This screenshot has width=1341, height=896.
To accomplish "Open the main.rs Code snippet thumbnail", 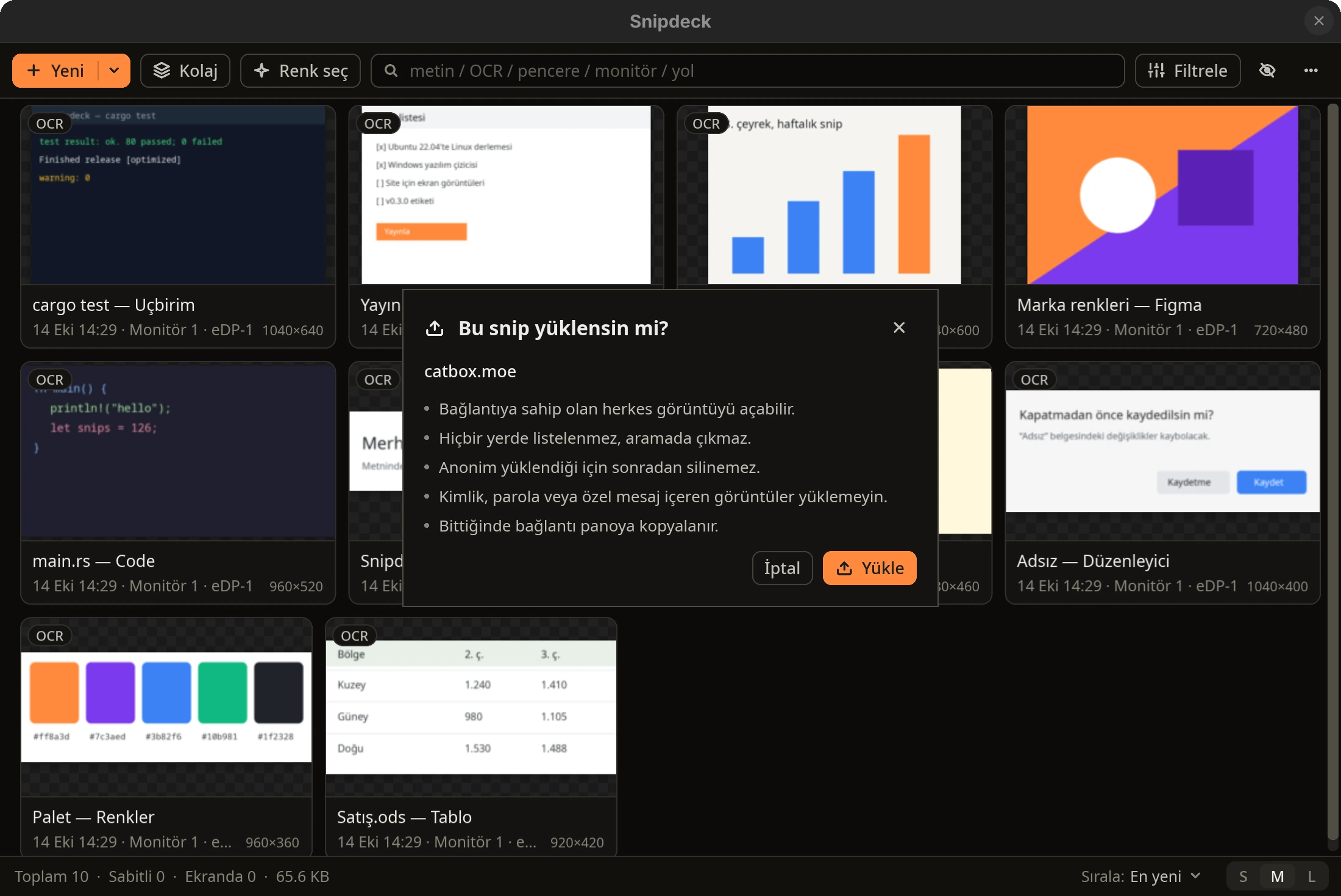I will (178, 451).
